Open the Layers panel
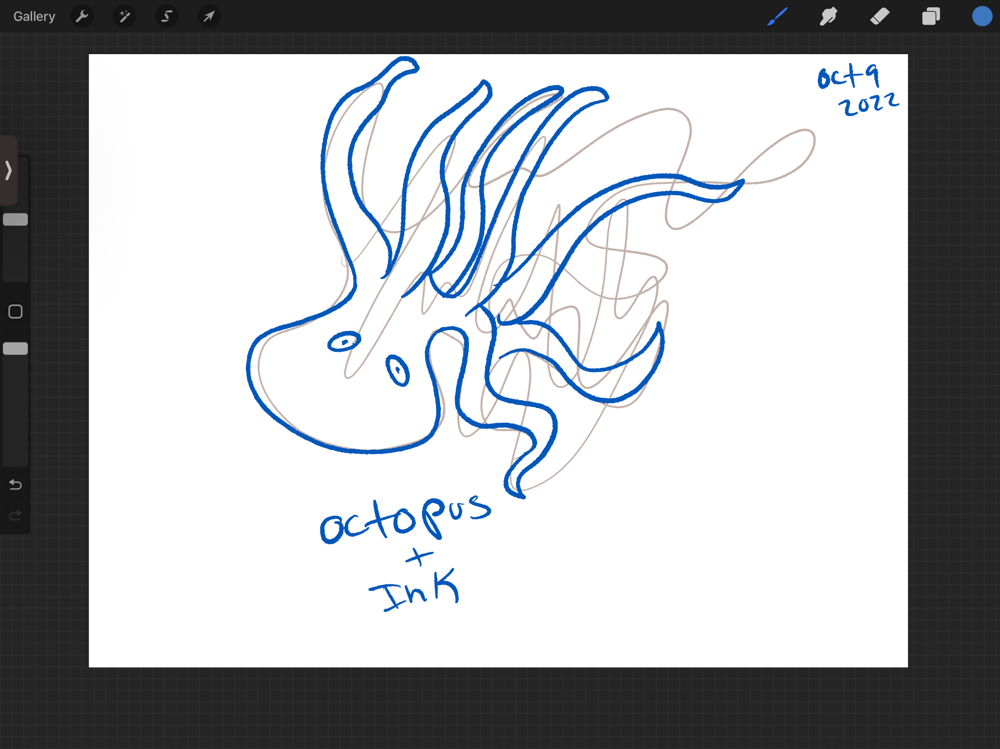The width and height of the screenshot is (1000, 749). (x=931, y=16)
